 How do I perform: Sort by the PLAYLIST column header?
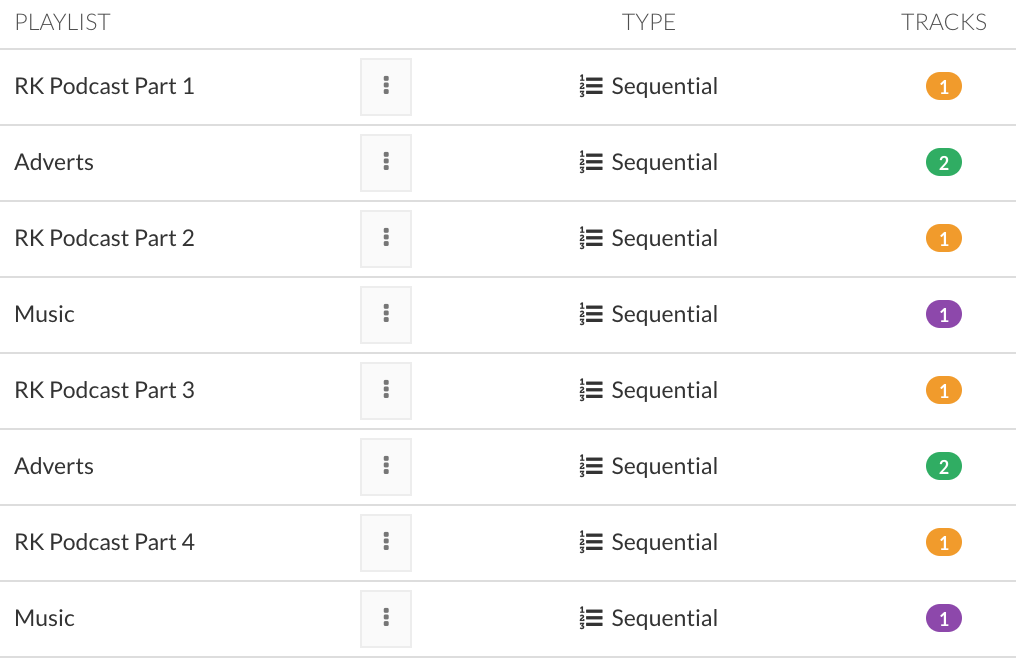pyautogui.click(x=62, y=22)
